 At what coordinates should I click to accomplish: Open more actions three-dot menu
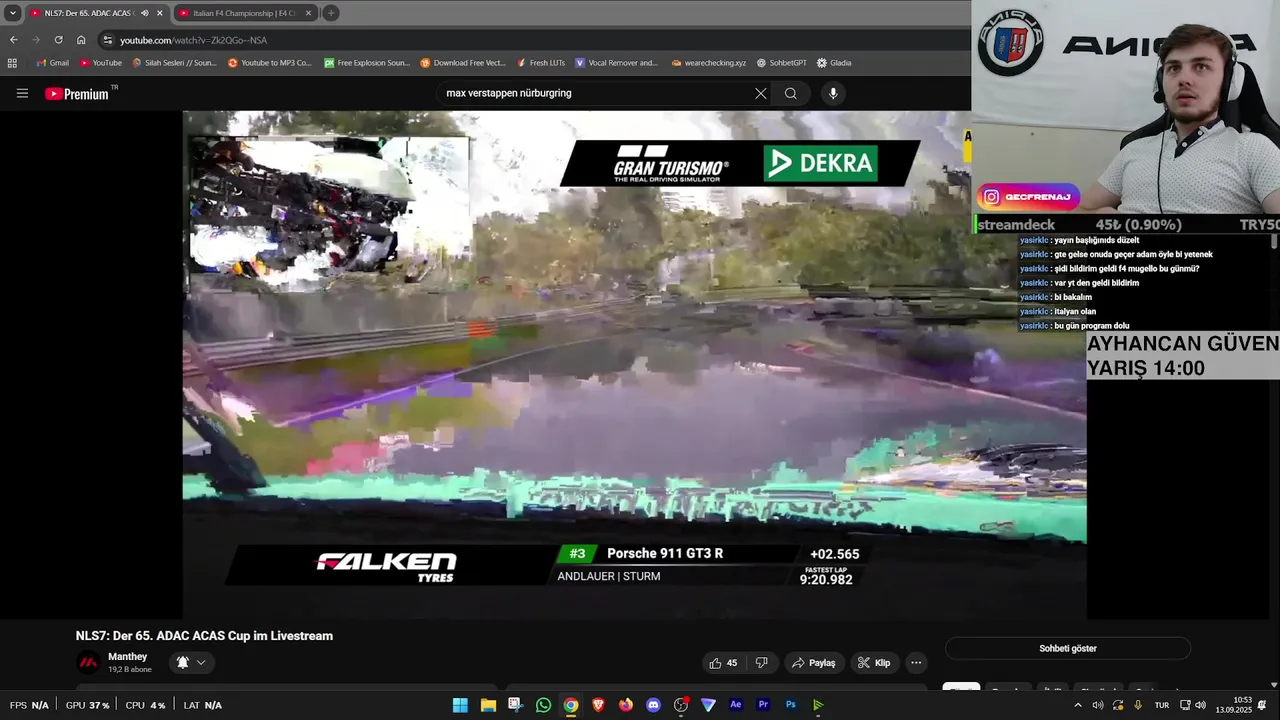pos(916,663)
